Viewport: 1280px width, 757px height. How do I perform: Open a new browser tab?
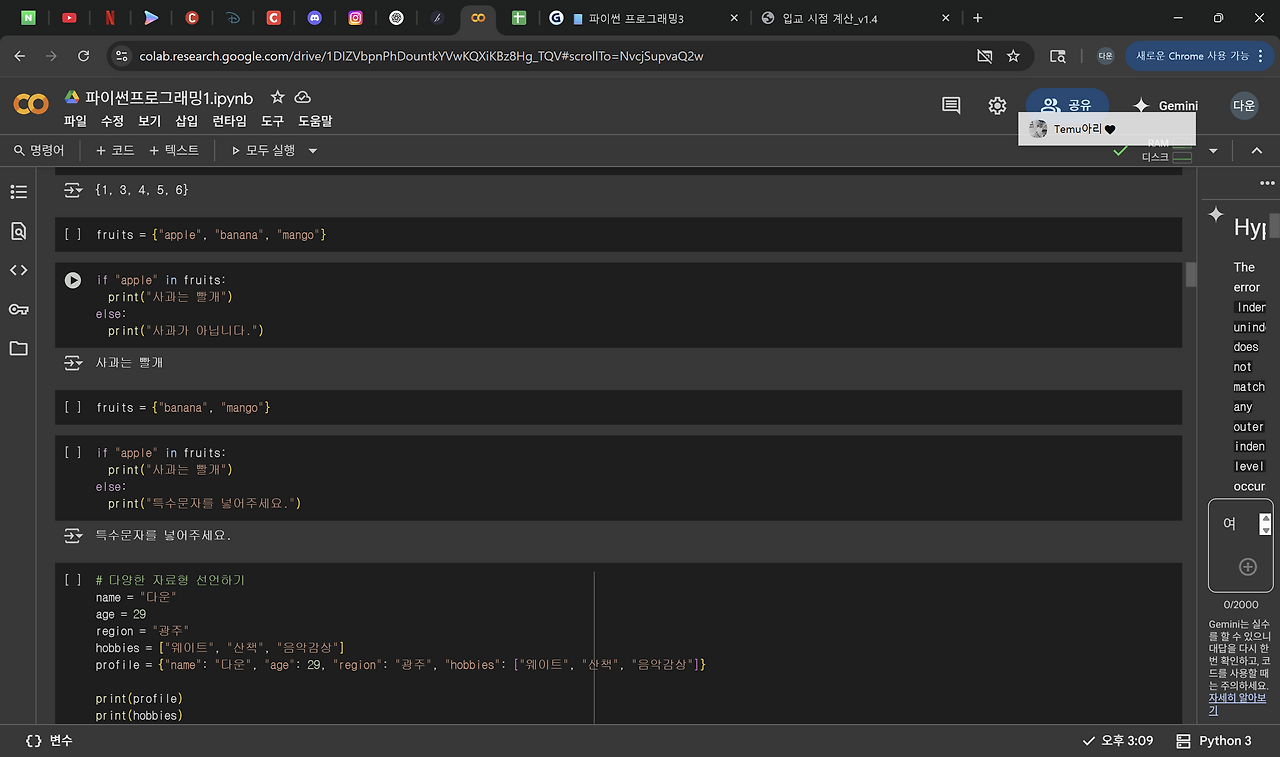tap(977, 18)
